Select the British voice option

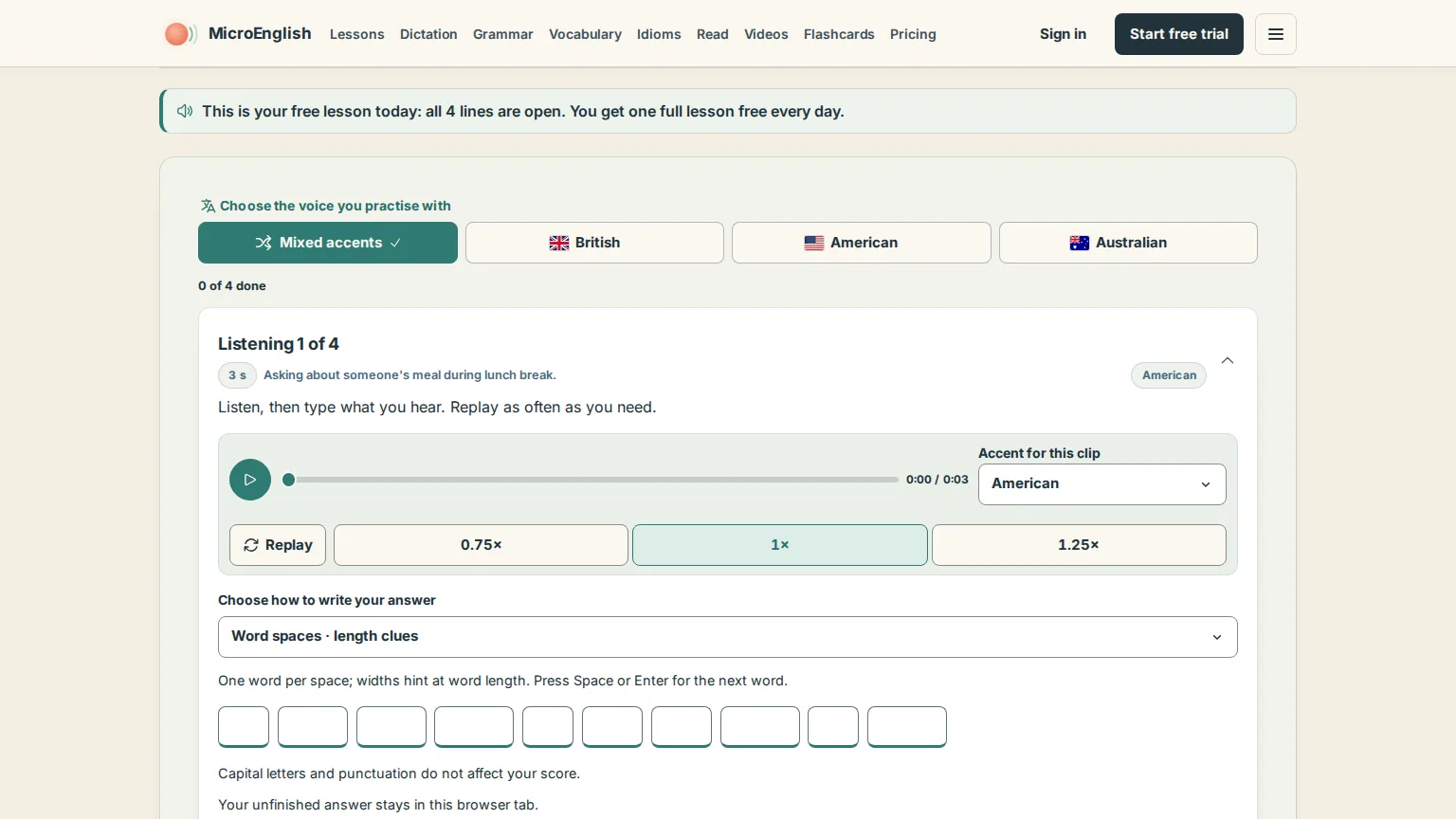[594, 243]
